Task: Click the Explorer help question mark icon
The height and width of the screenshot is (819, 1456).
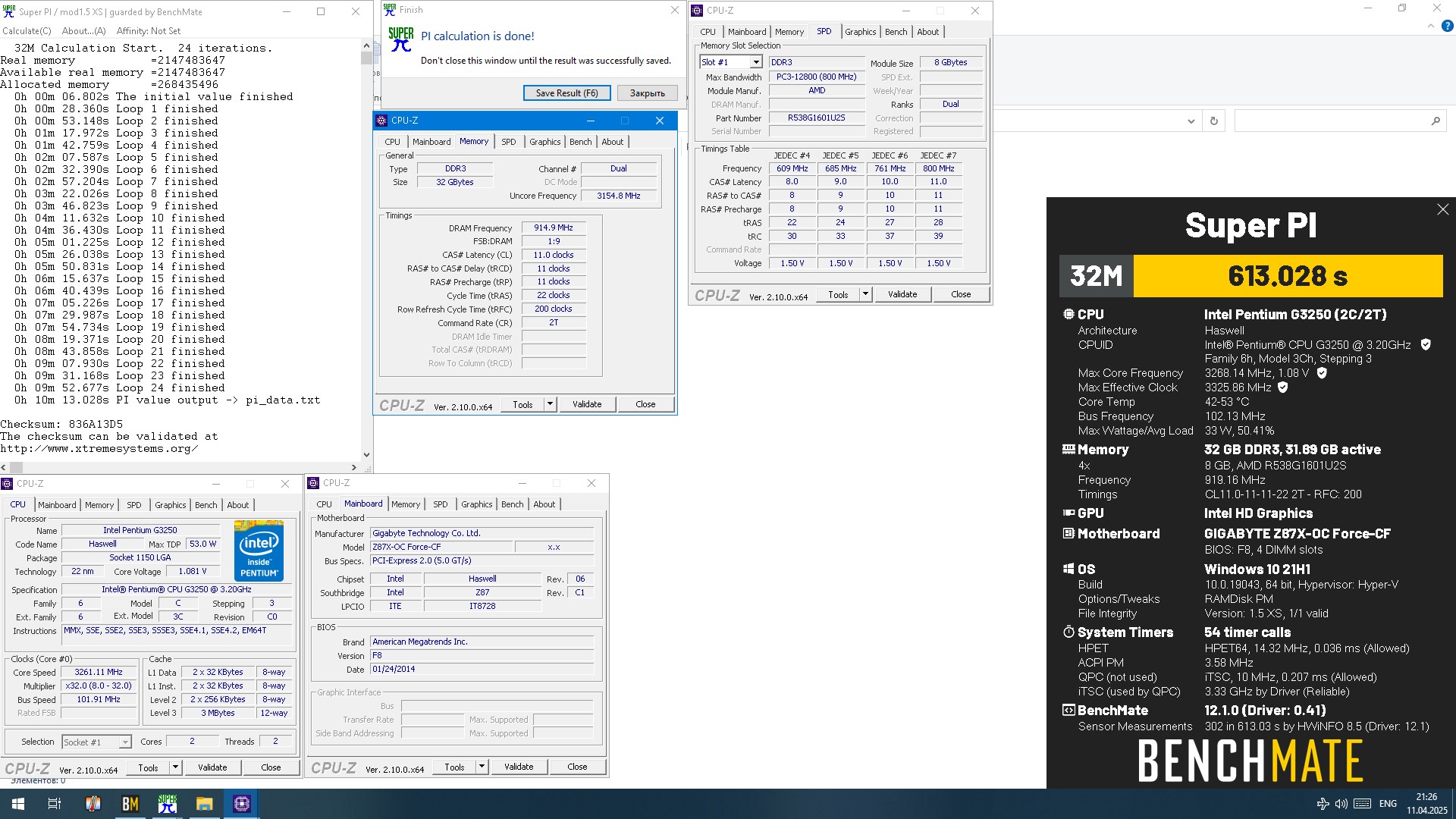Action: tap(1447, 26)
